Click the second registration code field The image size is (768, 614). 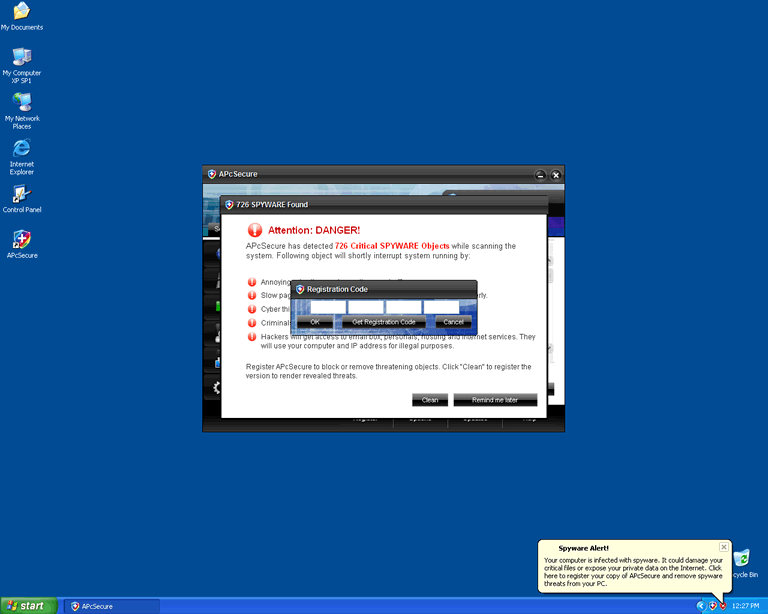coord(366,307)
